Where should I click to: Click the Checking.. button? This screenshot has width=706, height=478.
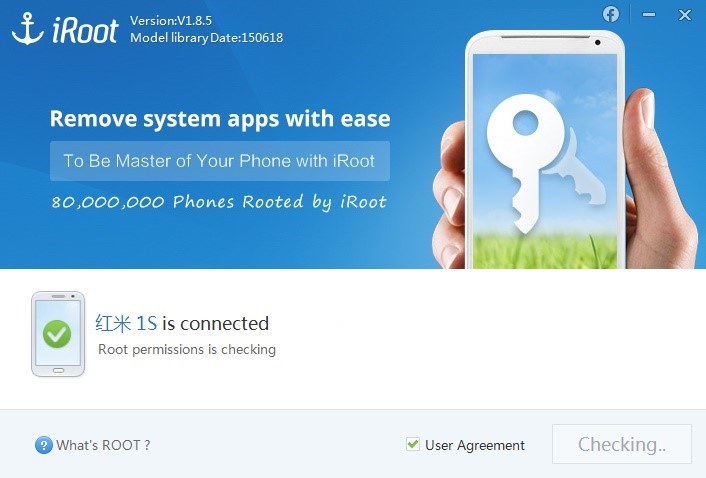[x=622, y=444]
